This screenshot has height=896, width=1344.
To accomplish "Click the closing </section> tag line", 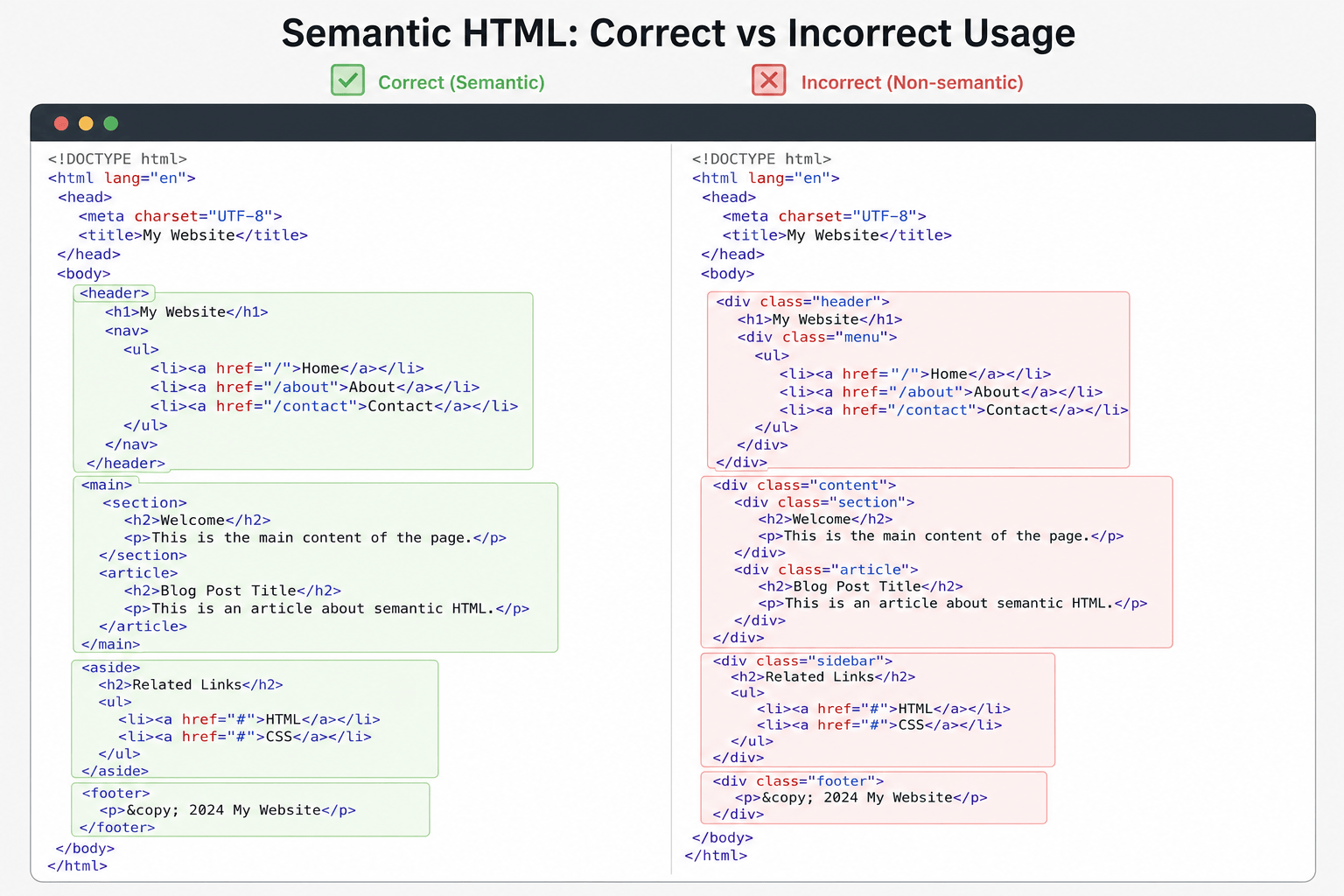I will point(143,556).
